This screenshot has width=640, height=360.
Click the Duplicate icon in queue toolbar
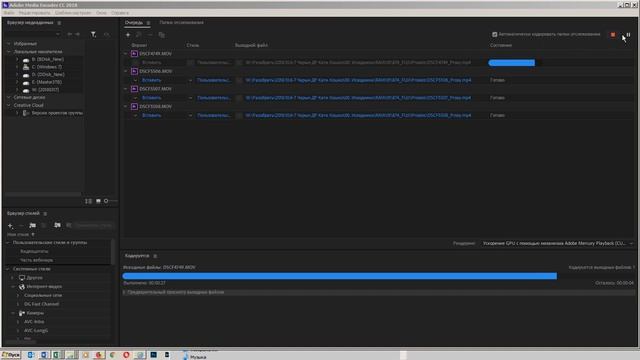point(162,35)
